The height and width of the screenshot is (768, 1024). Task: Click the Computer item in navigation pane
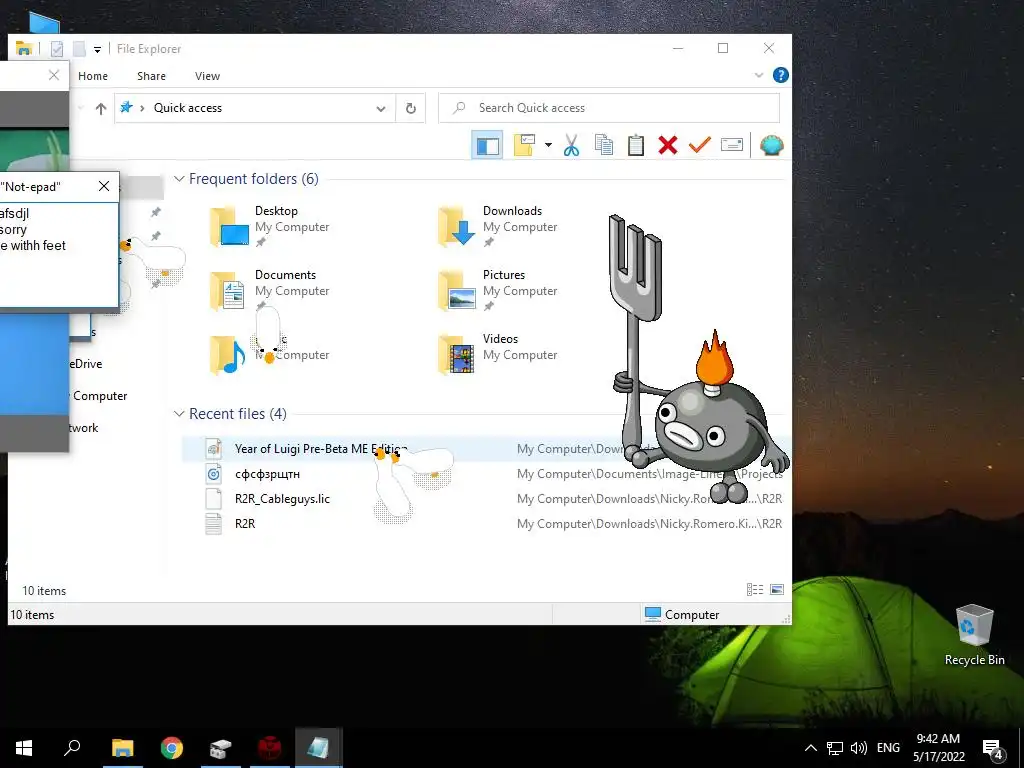(99, 396)
